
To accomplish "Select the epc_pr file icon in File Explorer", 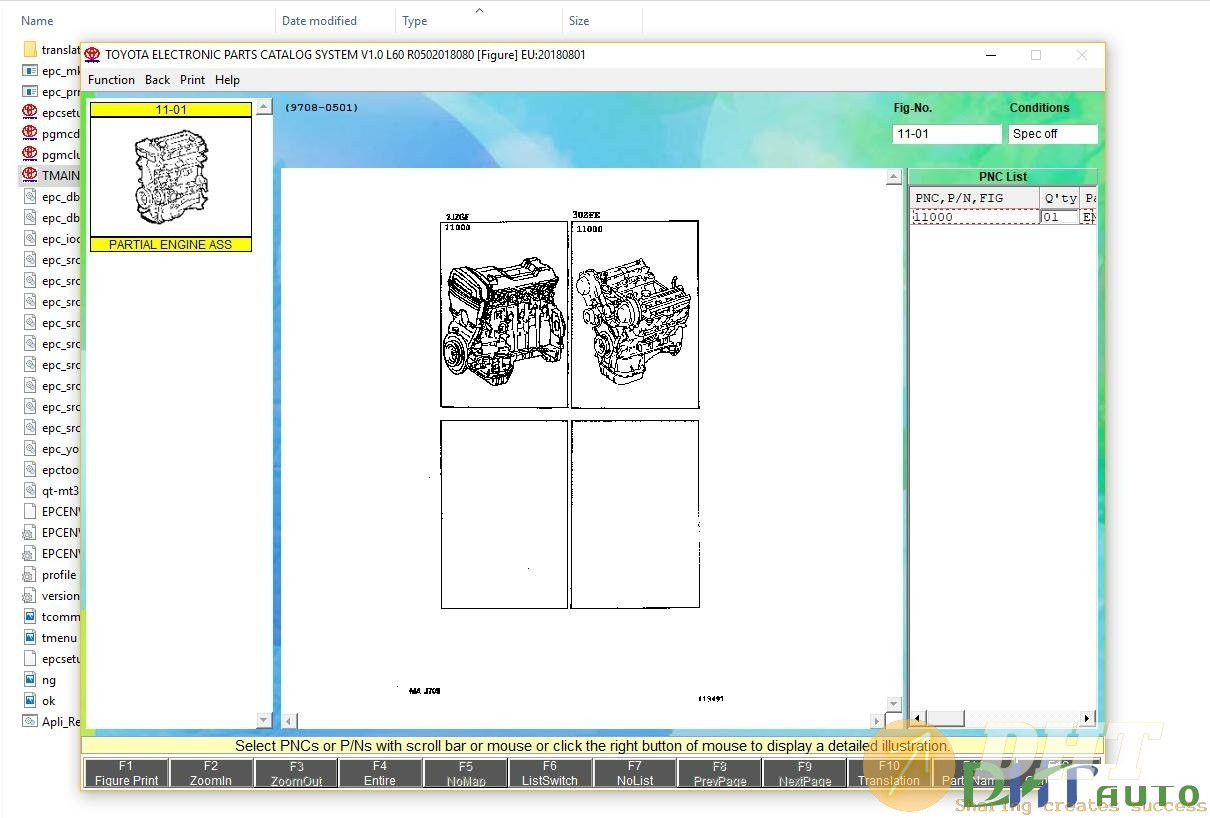I will tap(29, 91).
